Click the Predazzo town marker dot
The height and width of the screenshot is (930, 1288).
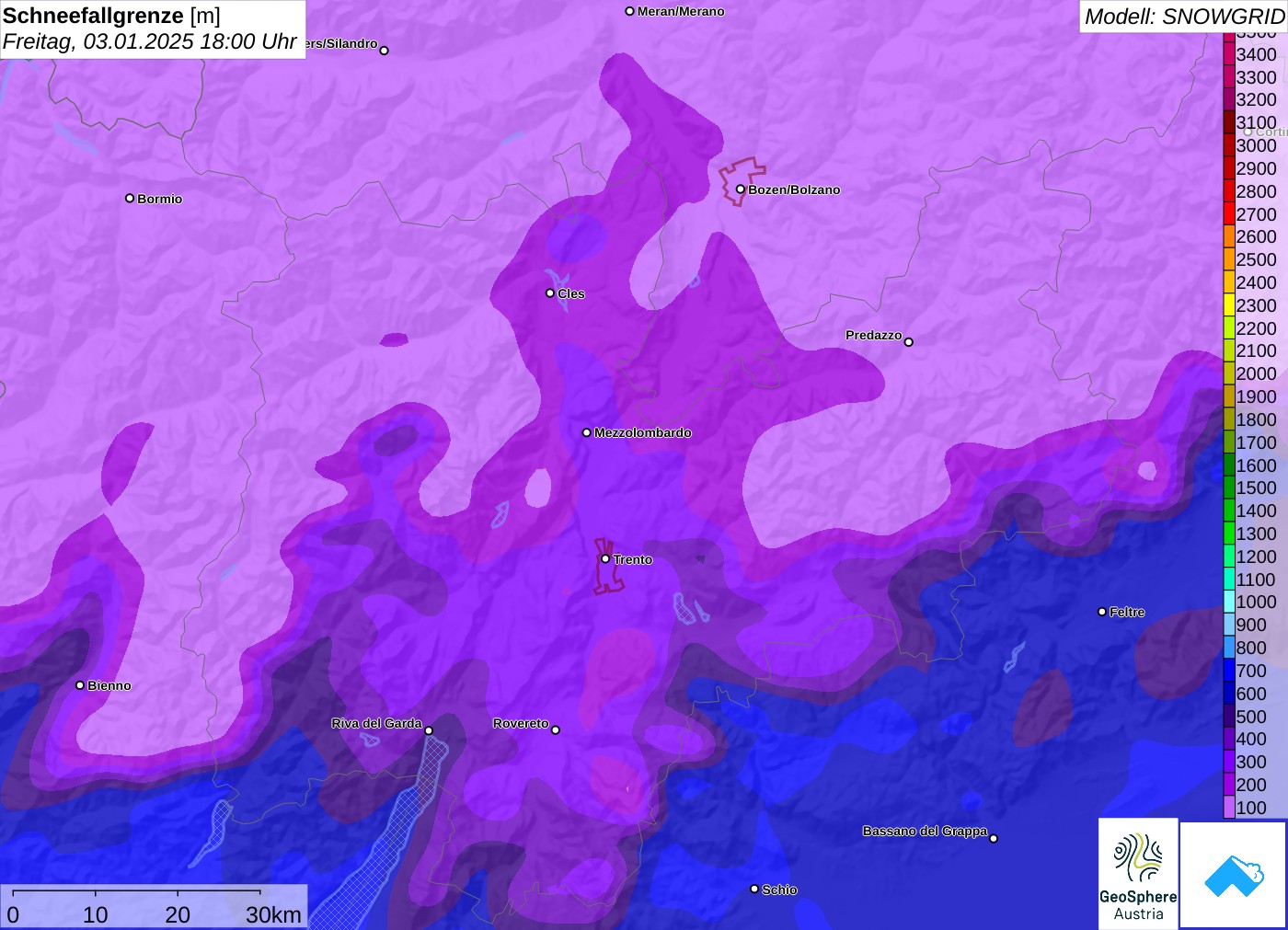tap(909, 342)
